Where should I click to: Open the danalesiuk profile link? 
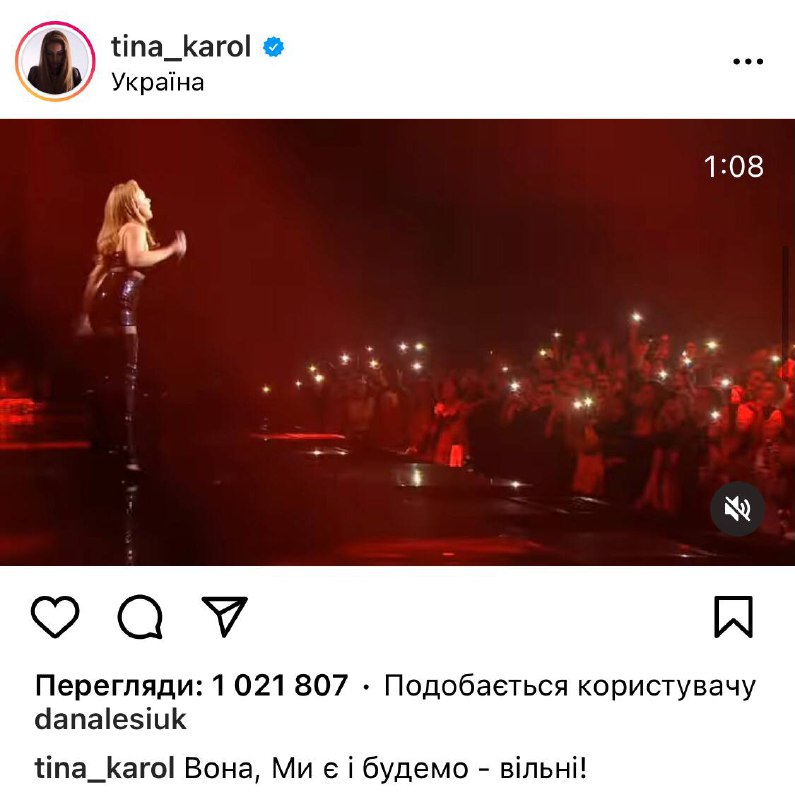pyautogui.click(x=110, y=719)
